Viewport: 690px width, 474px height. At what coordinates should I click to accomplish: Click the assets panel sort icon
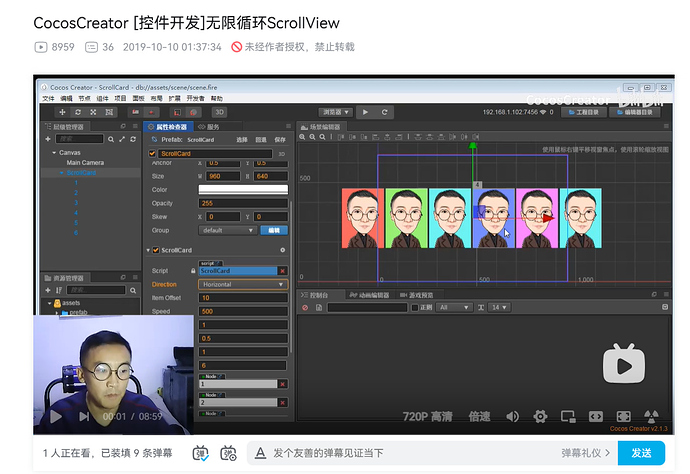tap(59, 290)
